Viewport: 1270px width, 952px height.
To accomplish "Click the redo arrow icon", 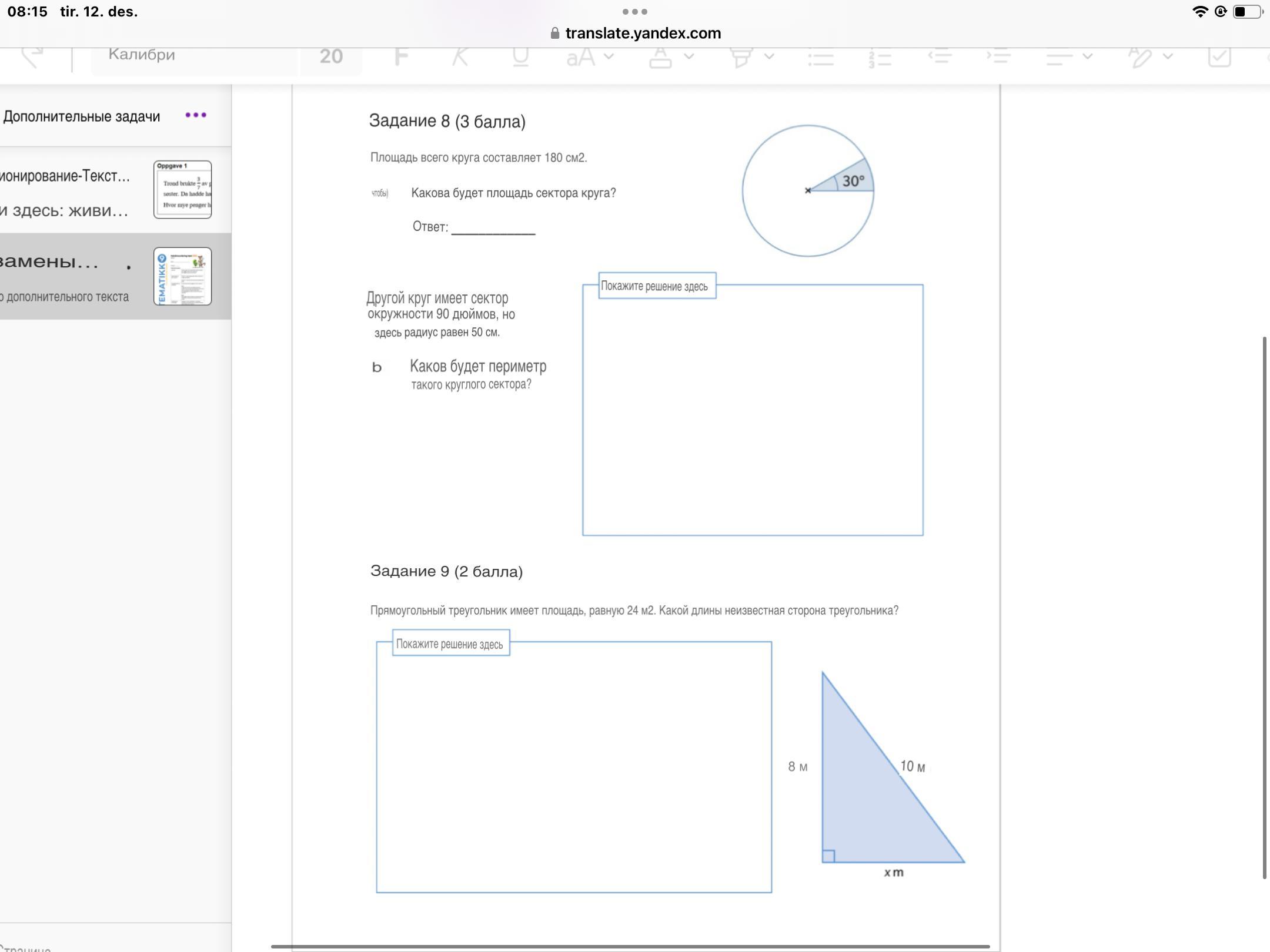I will click(32, 56).
